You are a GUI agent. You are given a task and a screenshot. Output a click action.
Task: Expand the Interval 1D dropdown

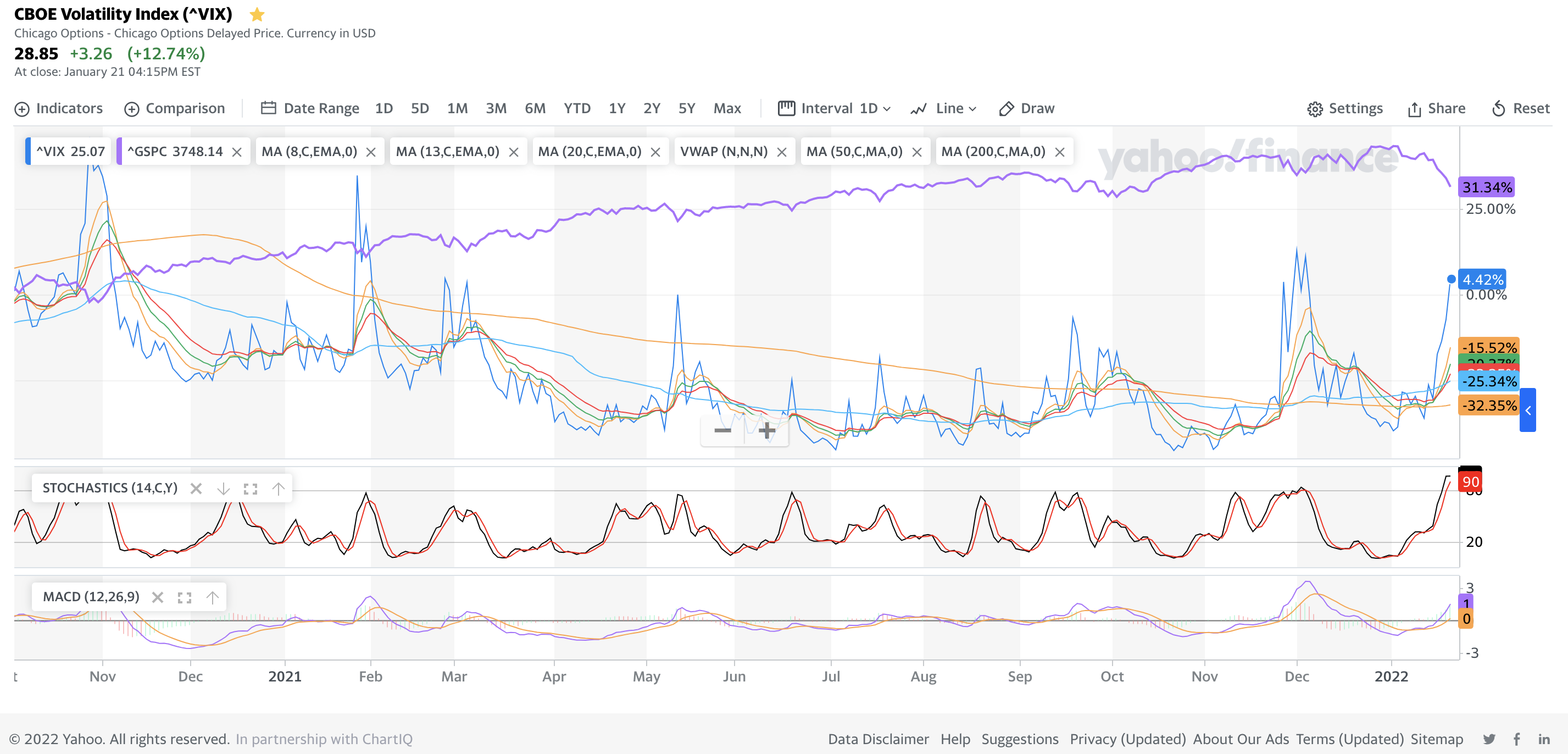coord(835,108)
